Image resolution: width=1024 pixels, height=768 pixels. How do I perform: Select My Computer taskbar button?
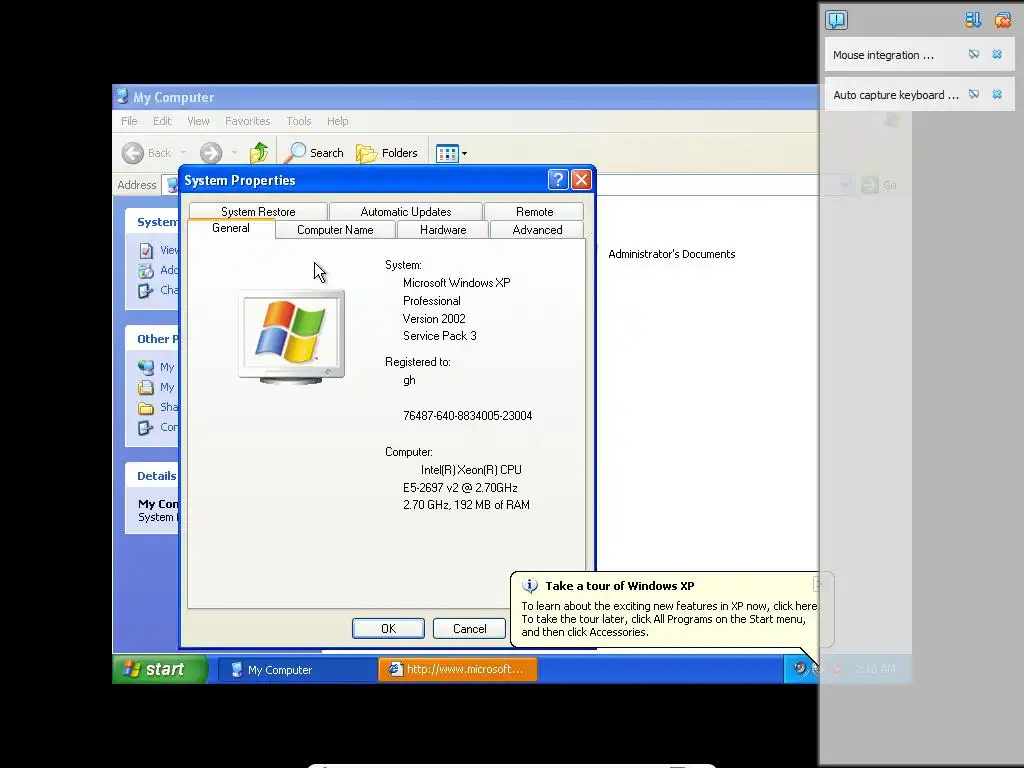click(298, 669)
